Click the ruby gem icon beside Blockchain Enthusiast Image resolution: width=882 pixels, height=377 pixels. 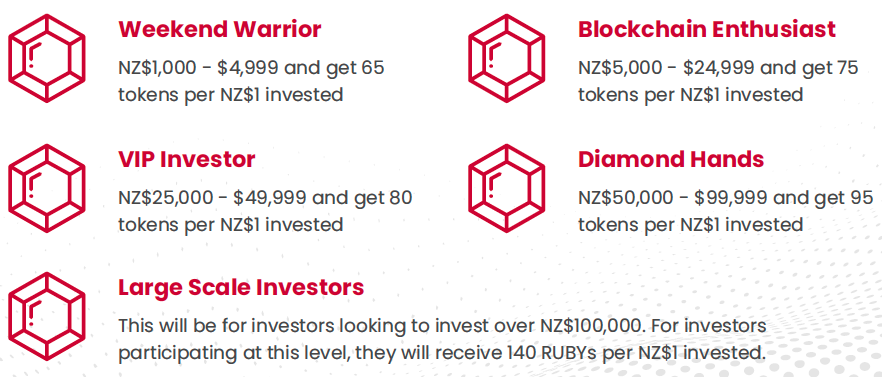(507, 59)
